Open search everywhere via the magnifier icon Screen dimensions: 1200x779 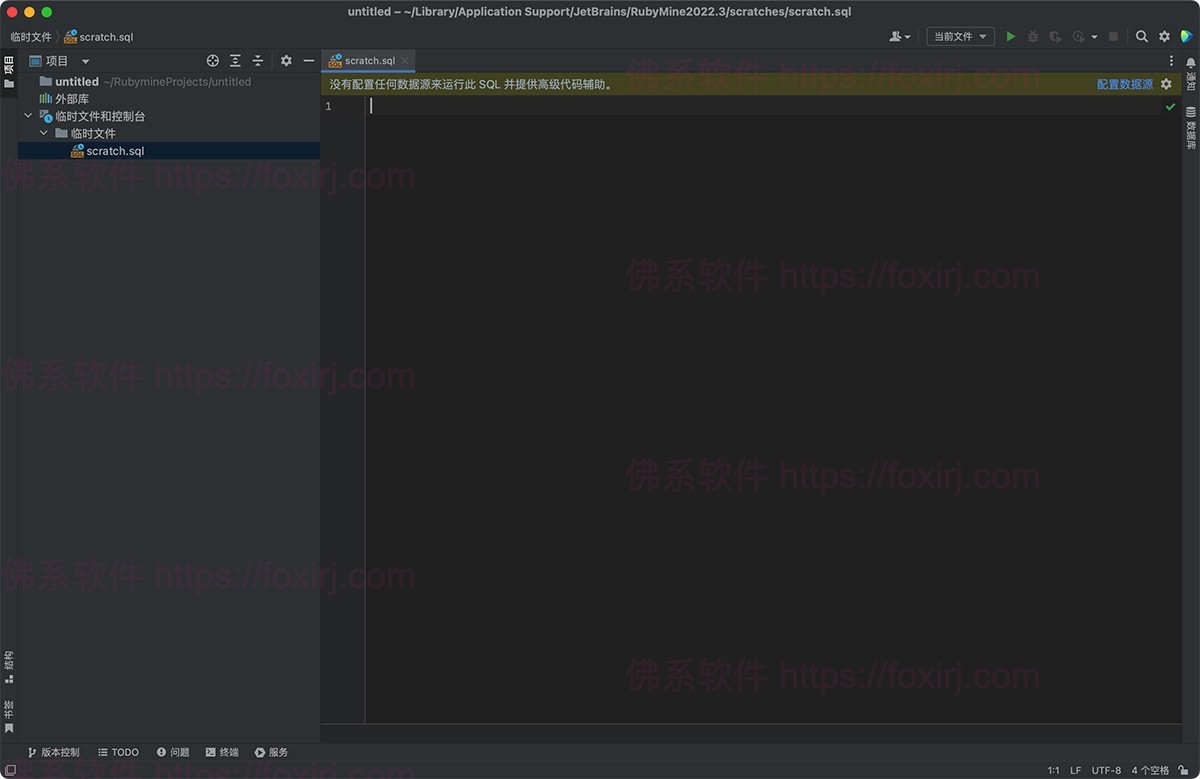coord(1142,36)
